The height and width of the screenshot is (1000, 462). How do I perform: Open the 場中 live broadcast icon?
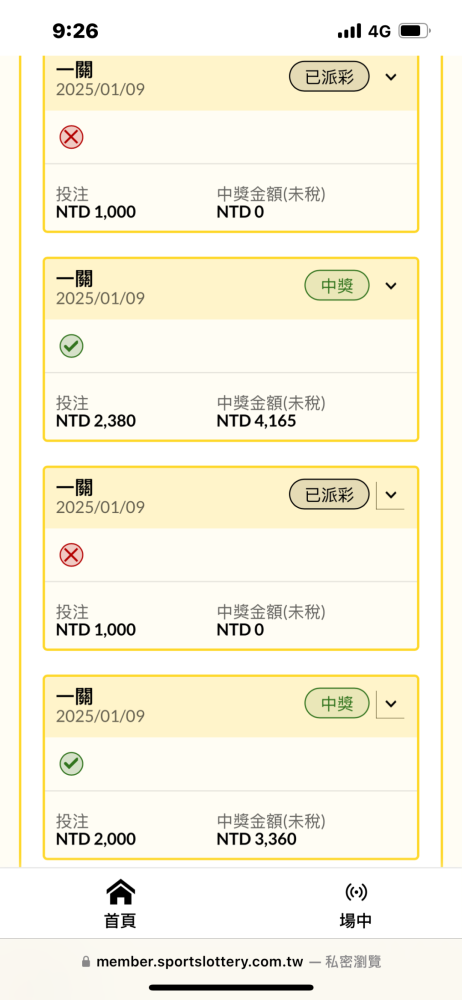click(x=355, y=892)
